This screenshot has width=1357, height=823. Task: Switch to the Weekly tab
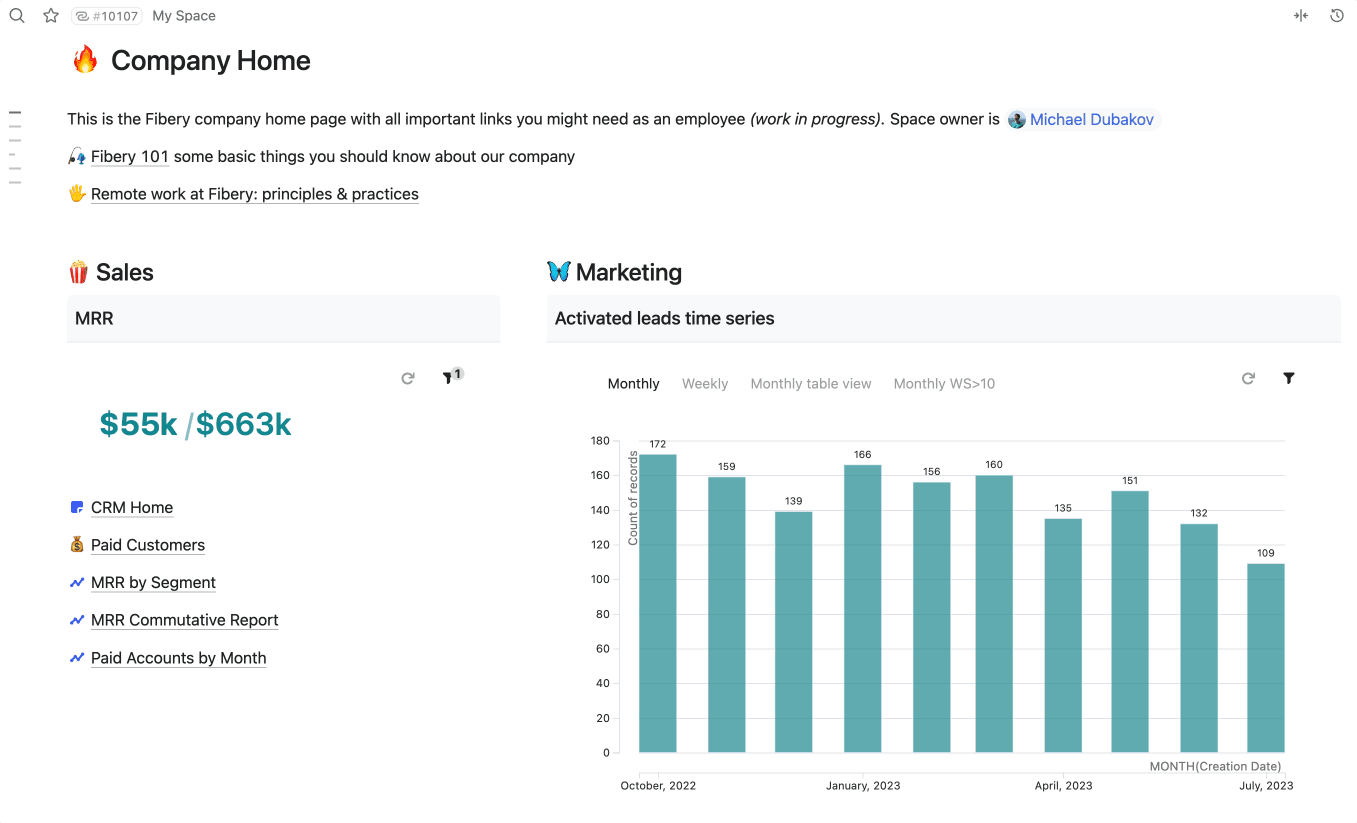click(x=705, y=383)
